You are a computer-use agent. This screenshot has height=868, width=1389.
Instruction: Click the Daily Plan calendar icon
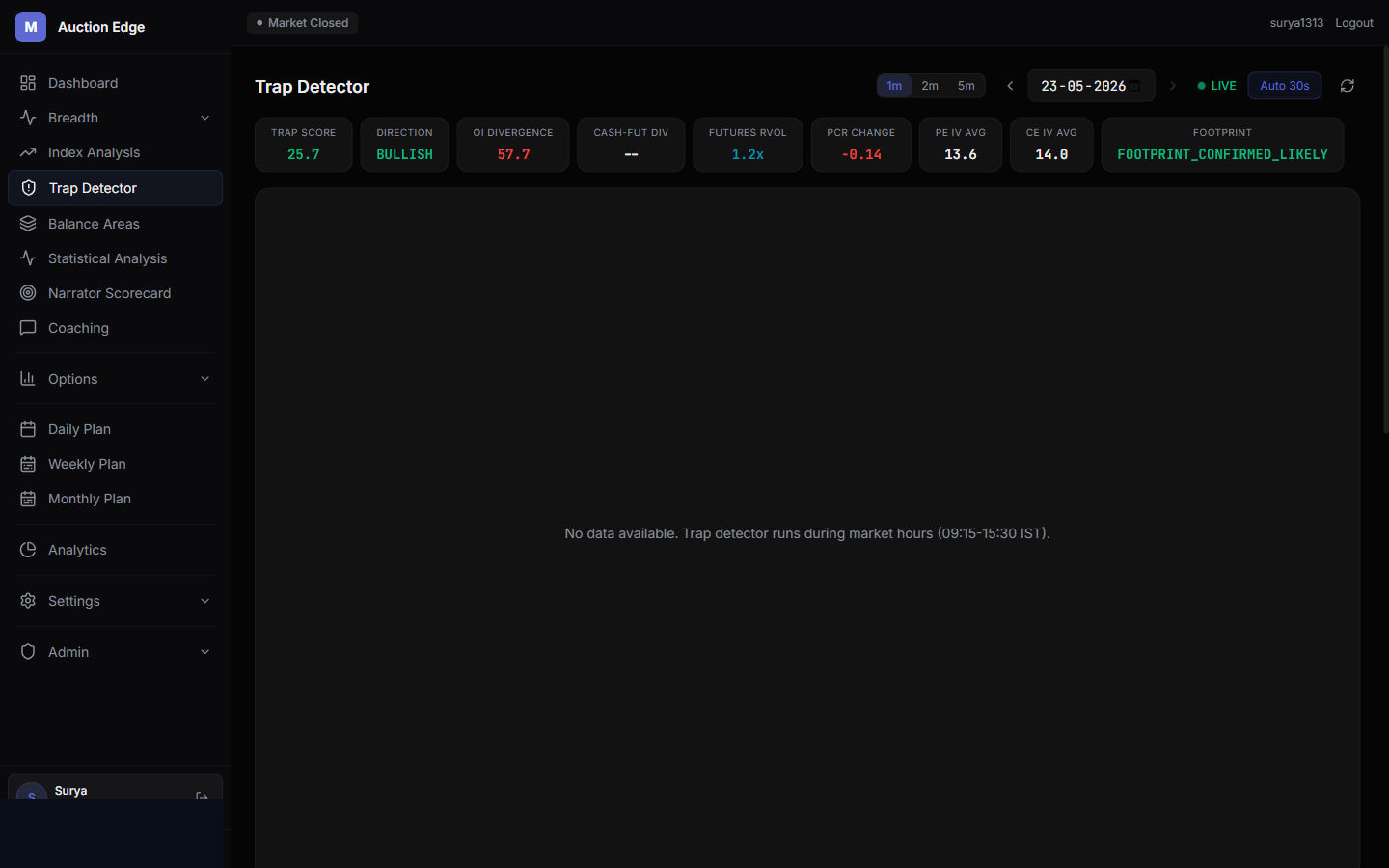28,429
